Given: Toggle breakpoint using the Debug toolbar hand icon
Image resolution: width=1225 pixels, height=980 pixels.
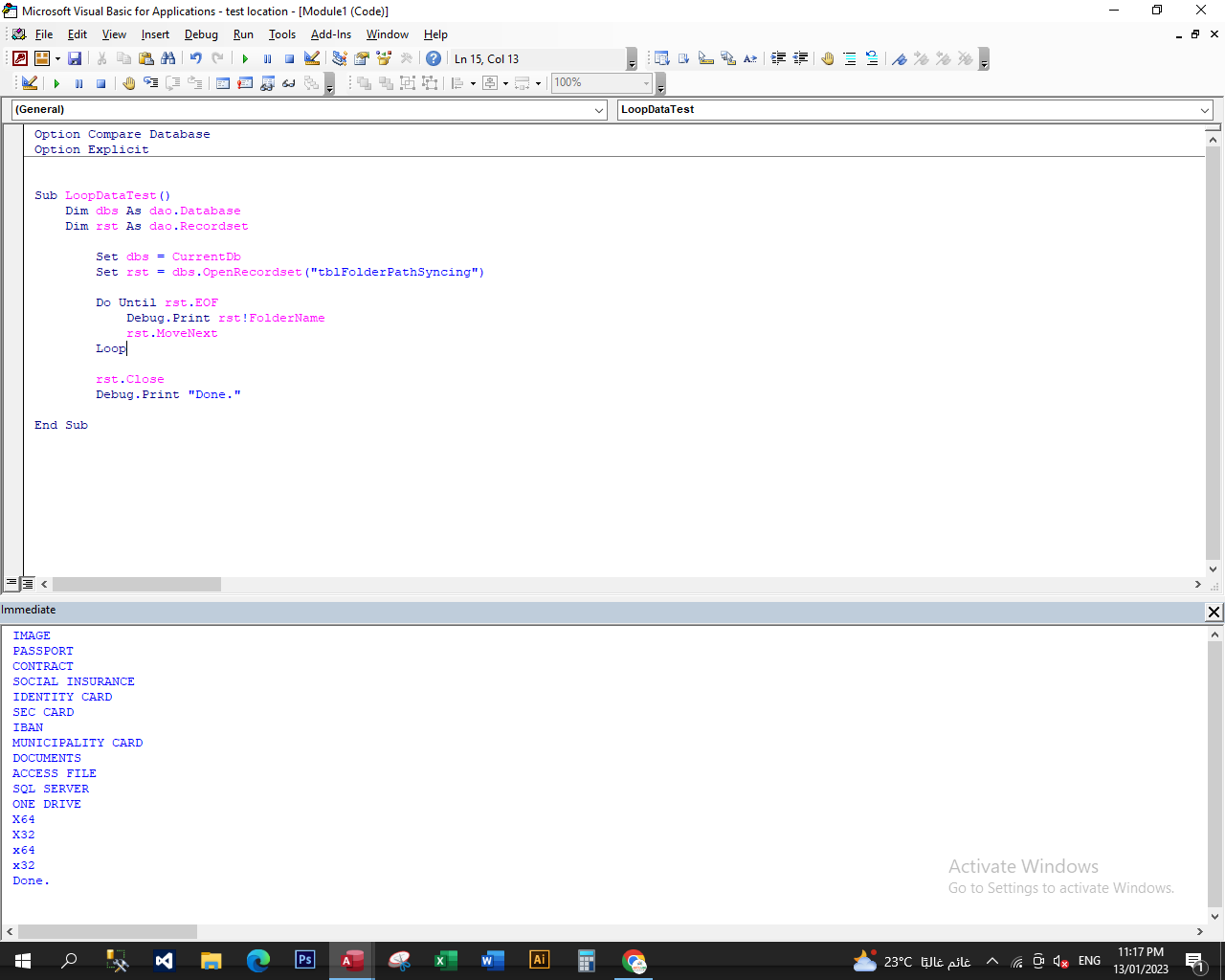Looking at the screenshot, I should [128, 83].
